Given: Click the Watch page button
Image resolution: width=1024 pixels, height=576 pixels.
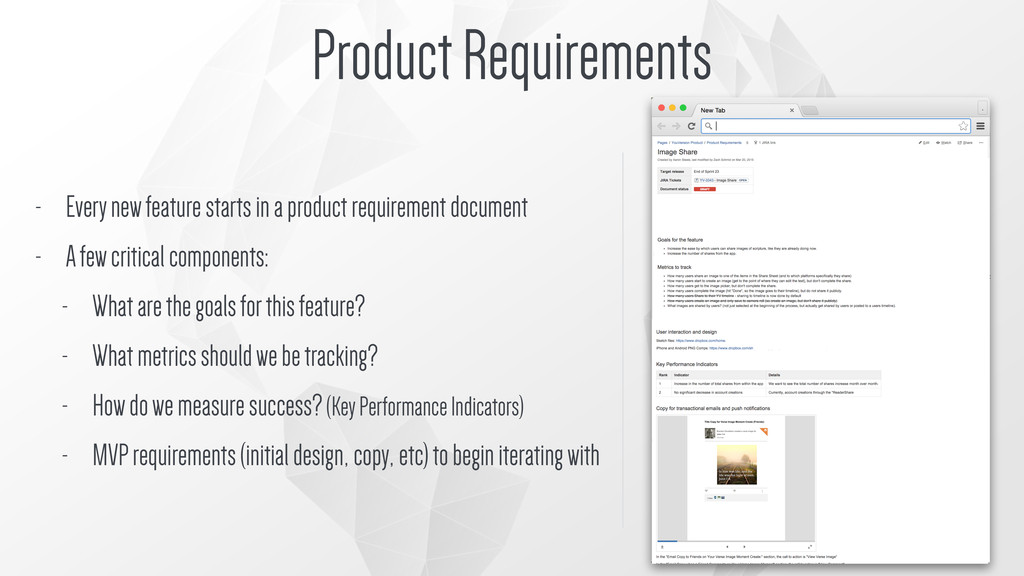Looking at the screenshot, I should 944,142.
